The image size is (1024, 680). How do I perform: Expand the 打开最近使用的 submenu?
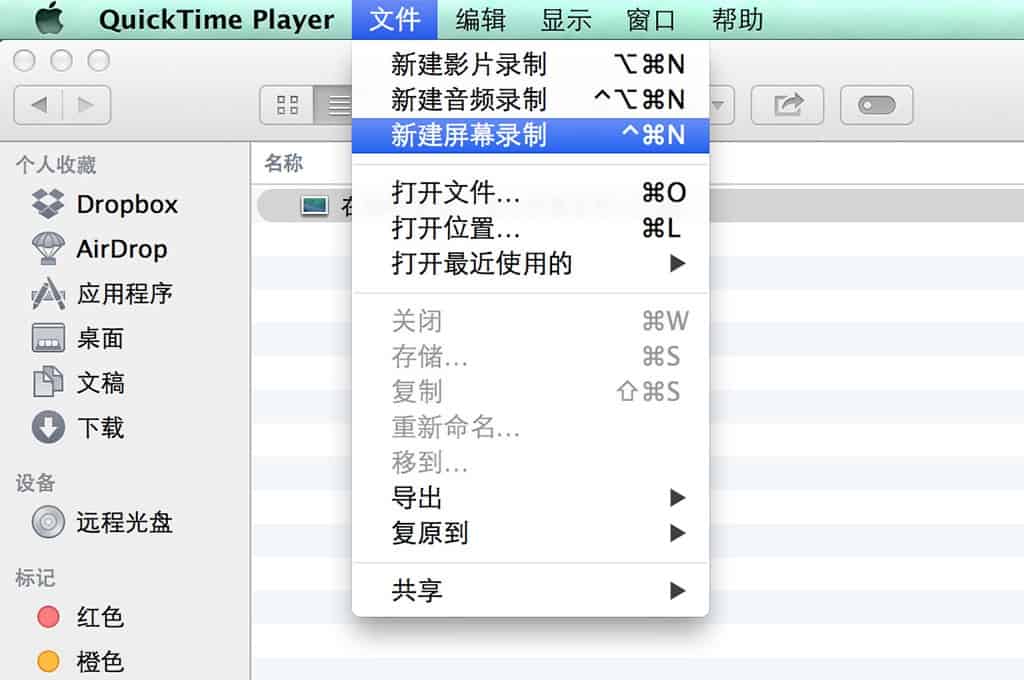[x=530, y=263]
